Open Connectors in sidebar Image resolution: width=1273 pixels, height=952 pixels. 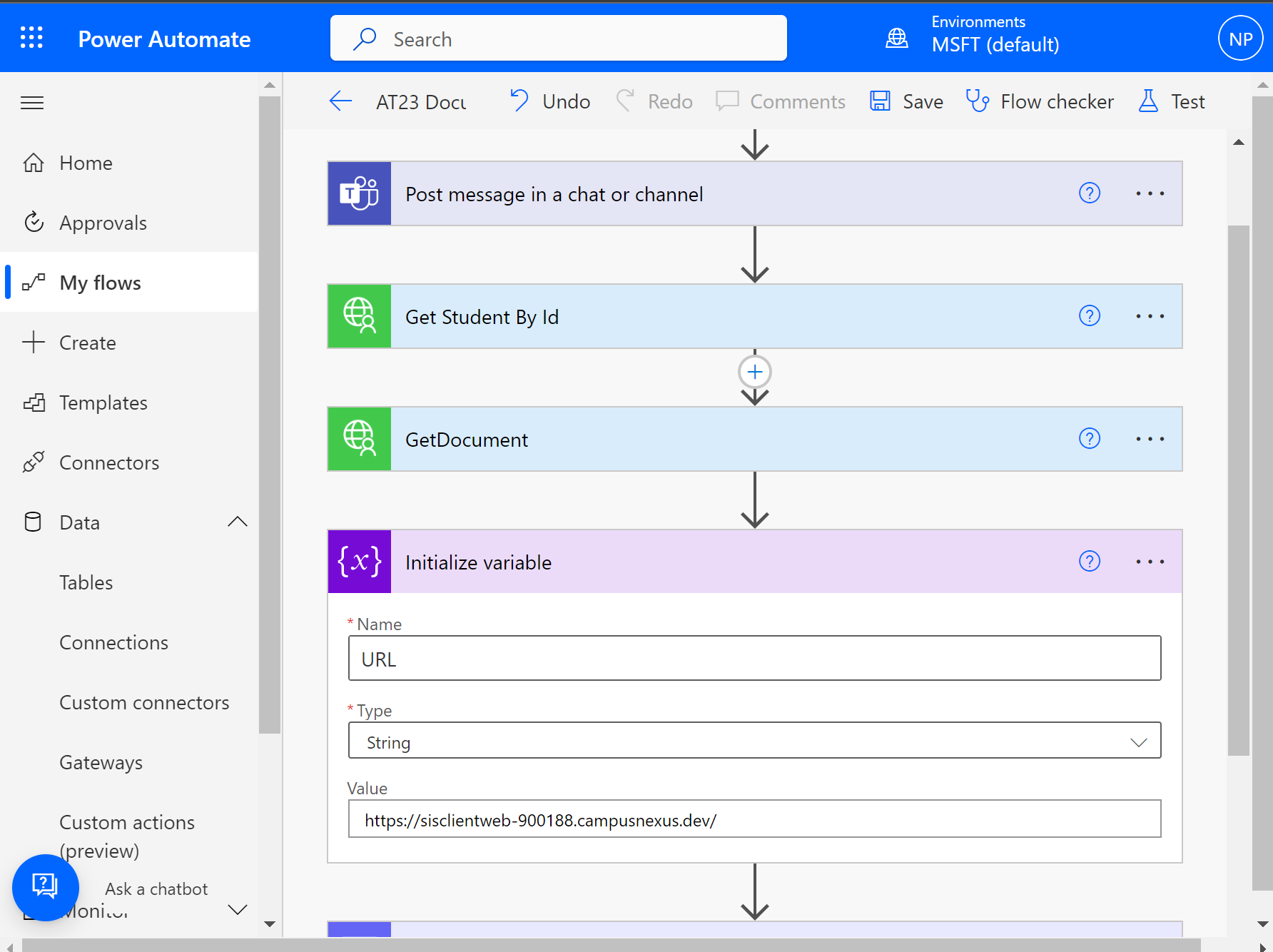click(130, 462)
